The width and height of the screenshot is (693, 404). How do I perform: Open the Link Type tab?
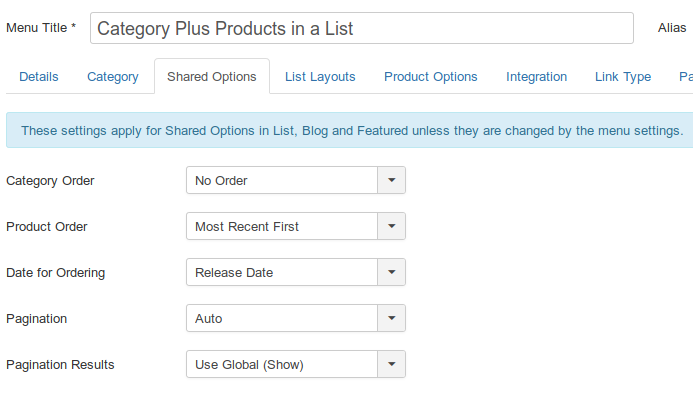click(x=623, y=77)
